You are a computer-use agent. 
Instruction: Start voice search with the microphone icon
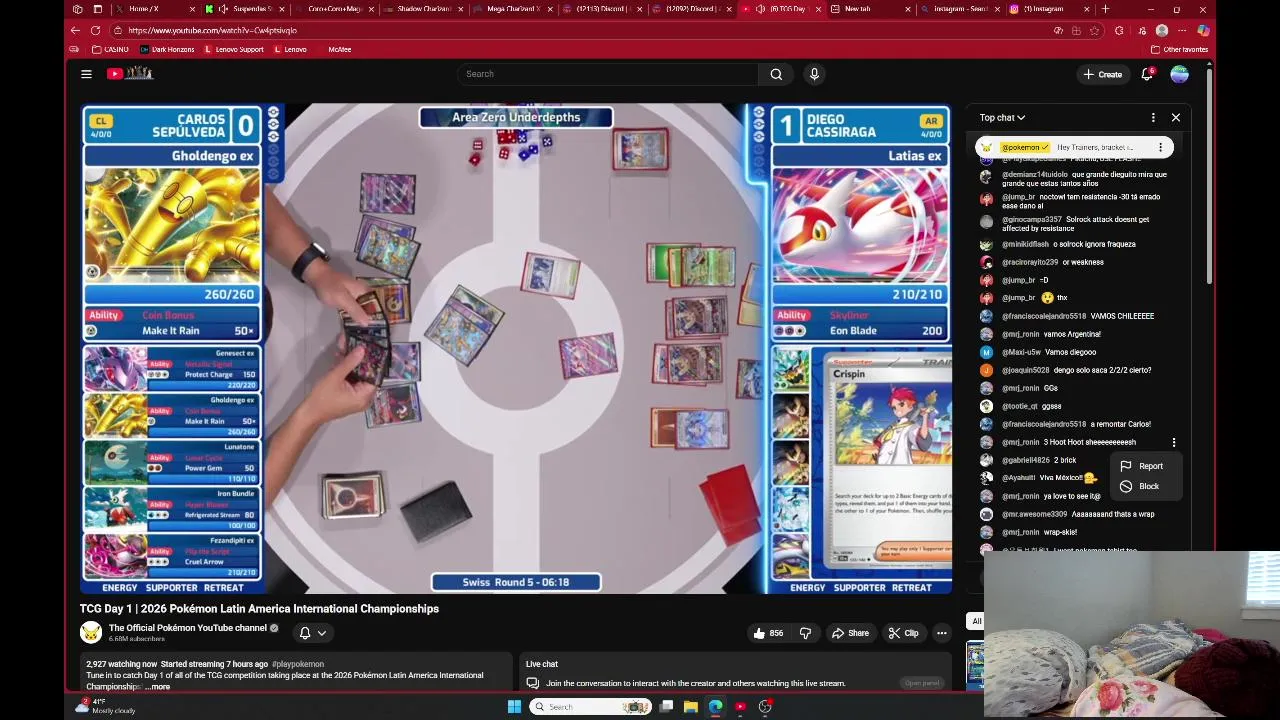coord(814,74)
